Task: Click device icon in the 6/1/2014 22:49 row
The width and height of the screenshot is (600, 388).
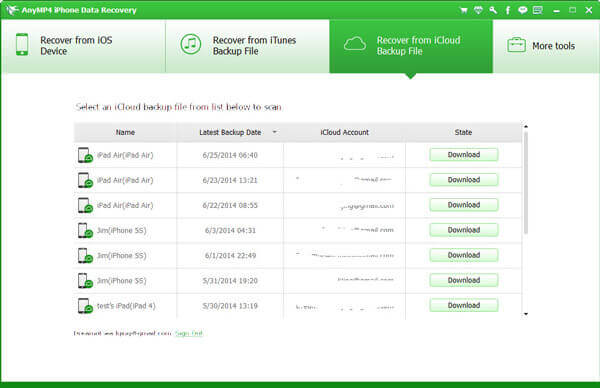Action: tap(85, 256)
